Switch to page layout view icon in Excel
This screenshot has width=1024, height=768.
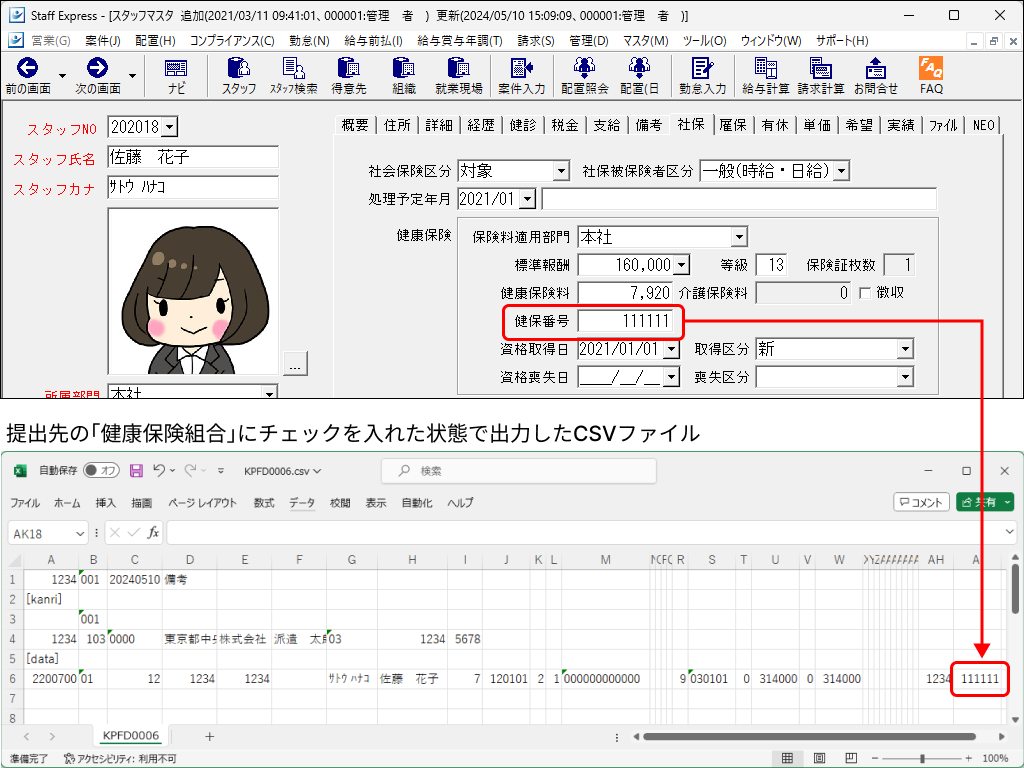pyautogui.click(x=819, y=758)
